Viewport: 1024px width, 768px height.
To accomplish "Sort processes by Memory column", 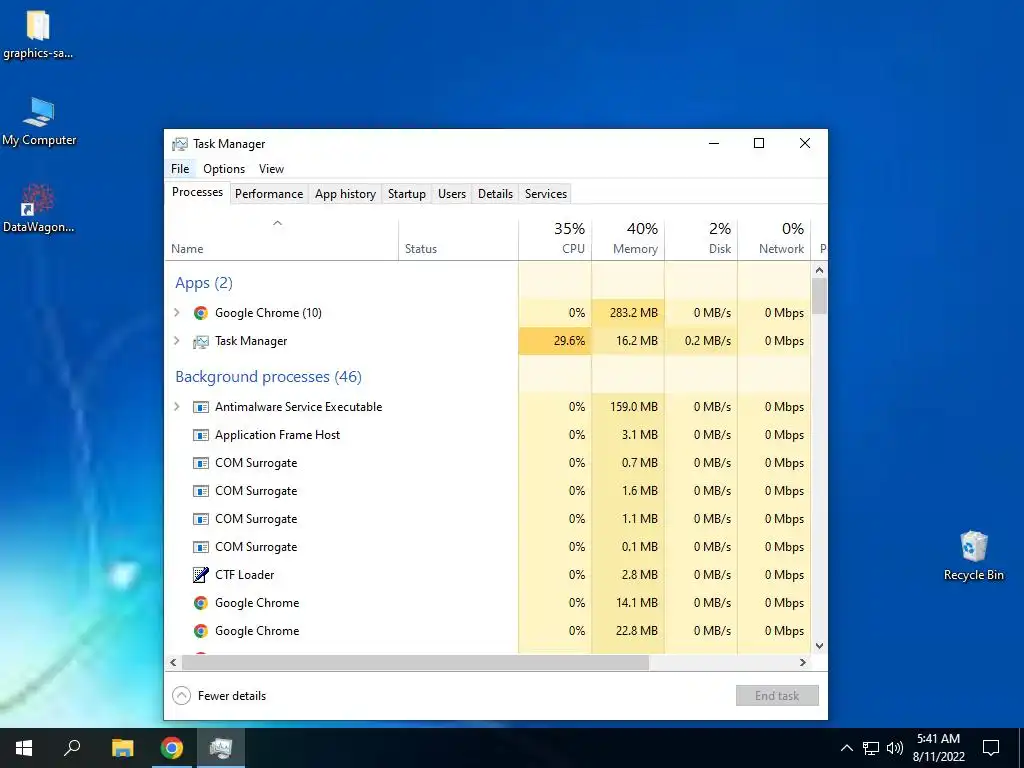I will [x=628, y=240].
